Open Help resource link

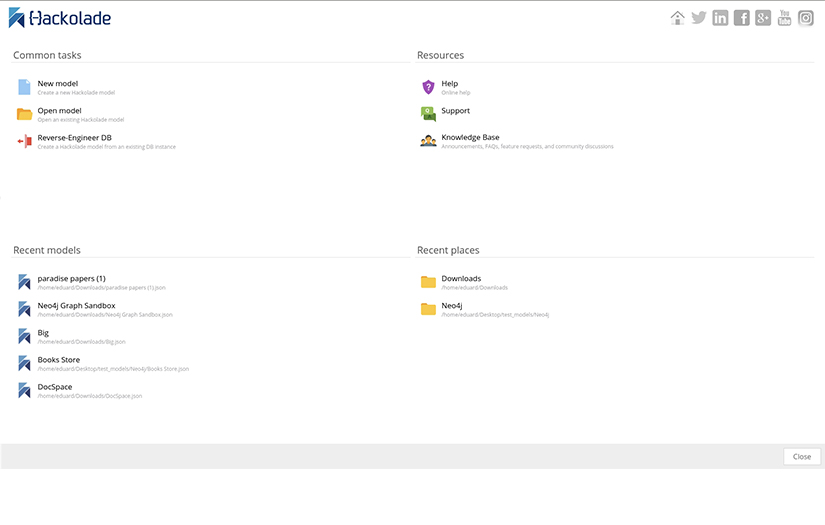coord(449,83)
